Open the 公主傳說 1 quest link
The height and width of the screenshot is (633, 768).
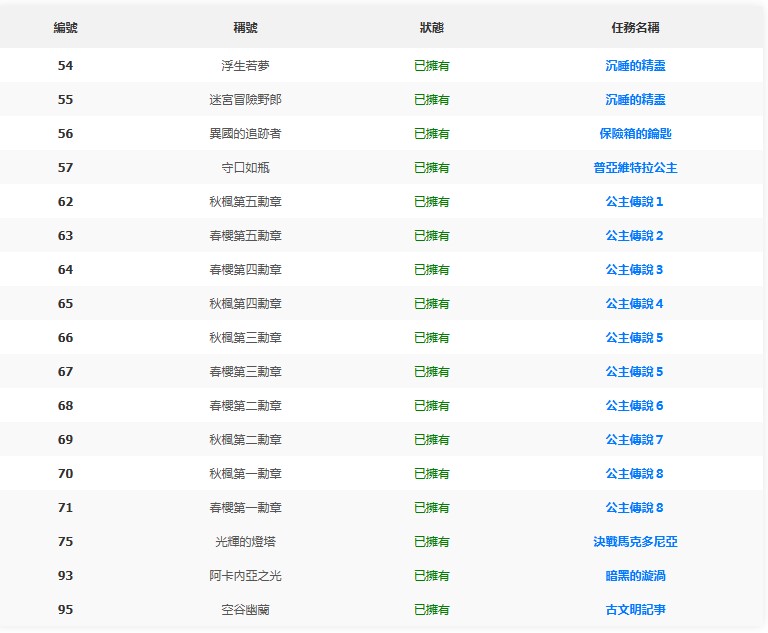click(634, 202)
